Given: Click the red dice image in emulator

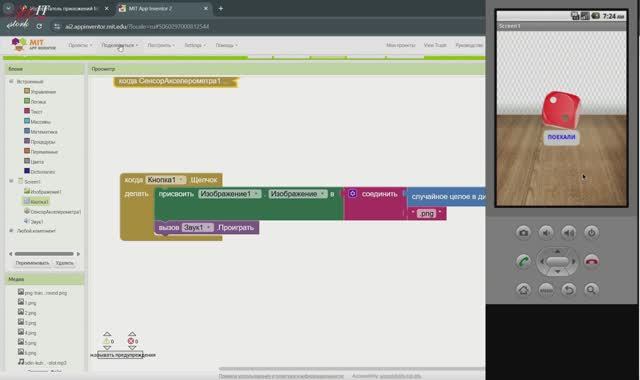Looking at the screenshot, I should coord(561,109).
